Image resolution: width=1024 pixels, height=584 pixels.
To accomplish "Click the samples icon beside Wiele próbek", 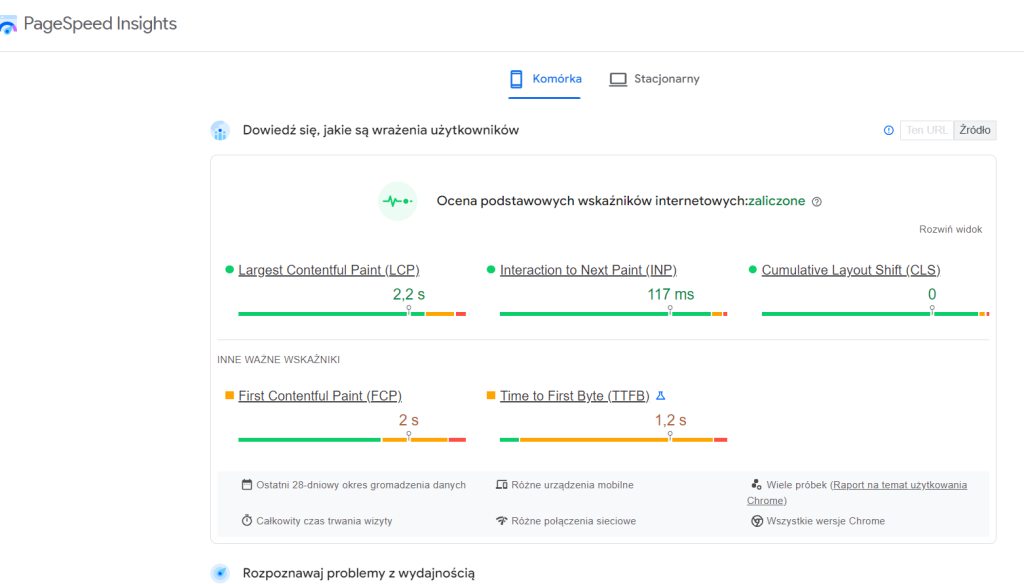I will (756, 485).
